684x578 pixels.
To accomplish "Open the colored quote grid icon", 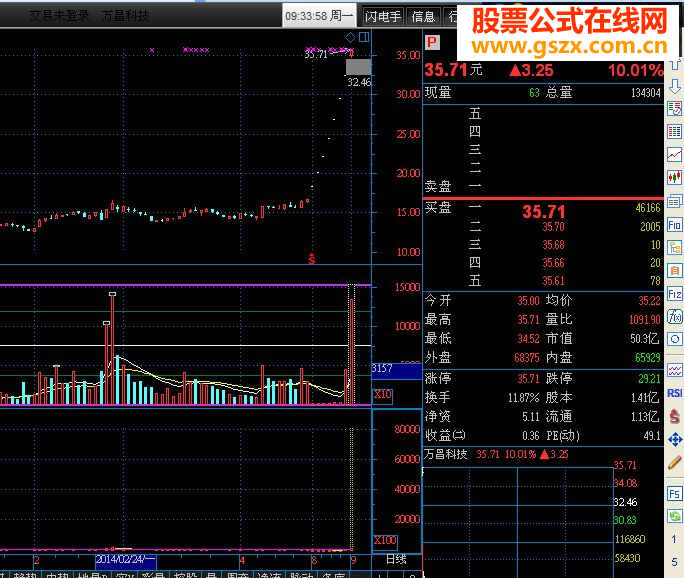I will pos(675,132).
